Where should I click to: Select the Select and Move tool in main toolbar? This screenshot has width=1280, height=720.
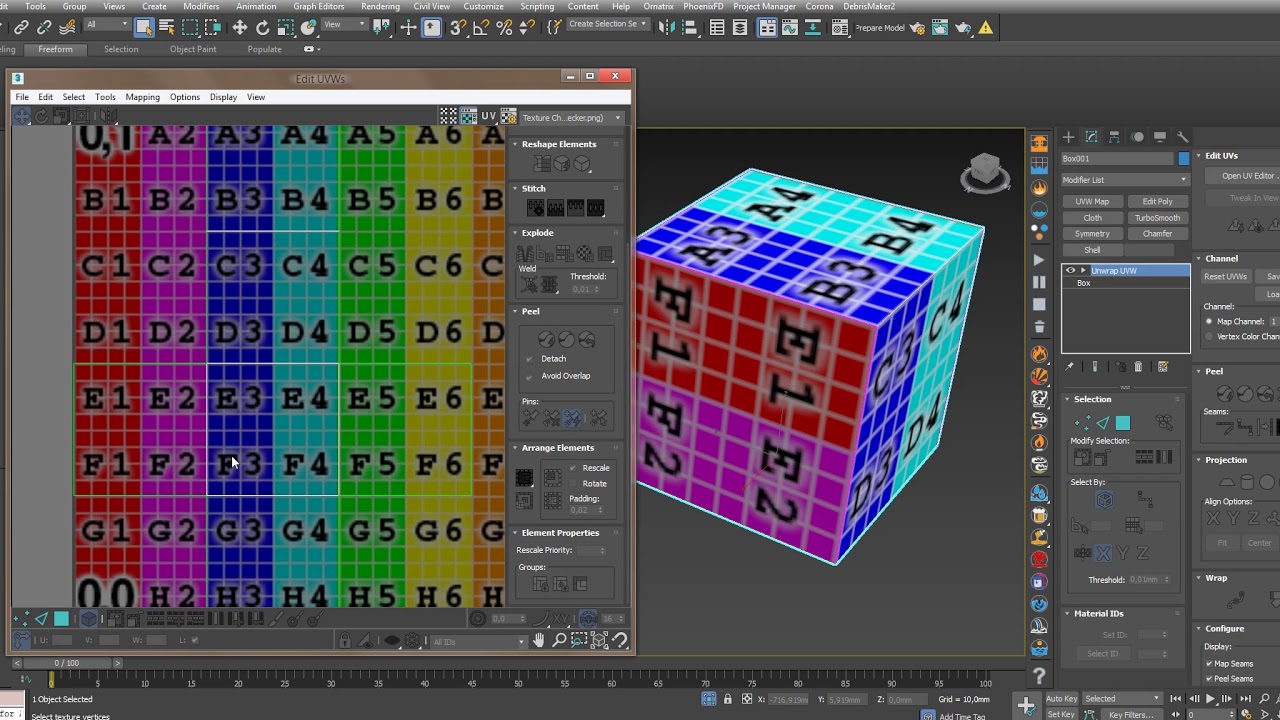(x=240, y=28)
